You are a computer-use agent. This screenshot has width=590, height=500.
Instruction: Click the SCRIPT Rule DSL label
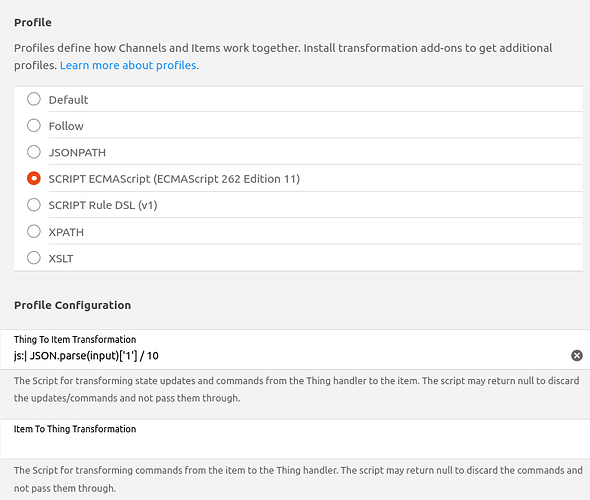click(103, 205)
